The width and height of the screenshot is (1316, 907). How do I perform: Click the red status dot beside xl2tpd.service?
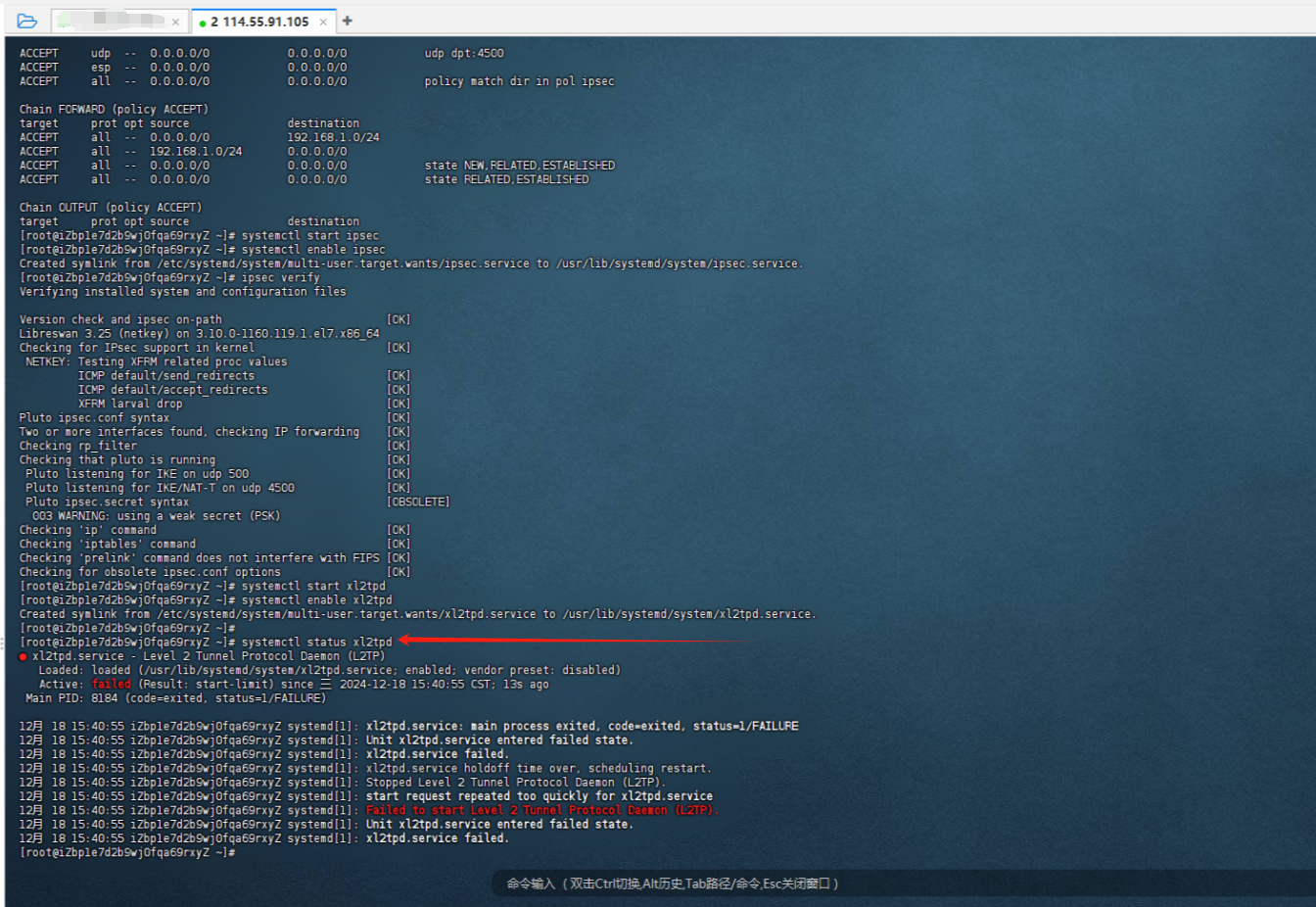[23, 657]
